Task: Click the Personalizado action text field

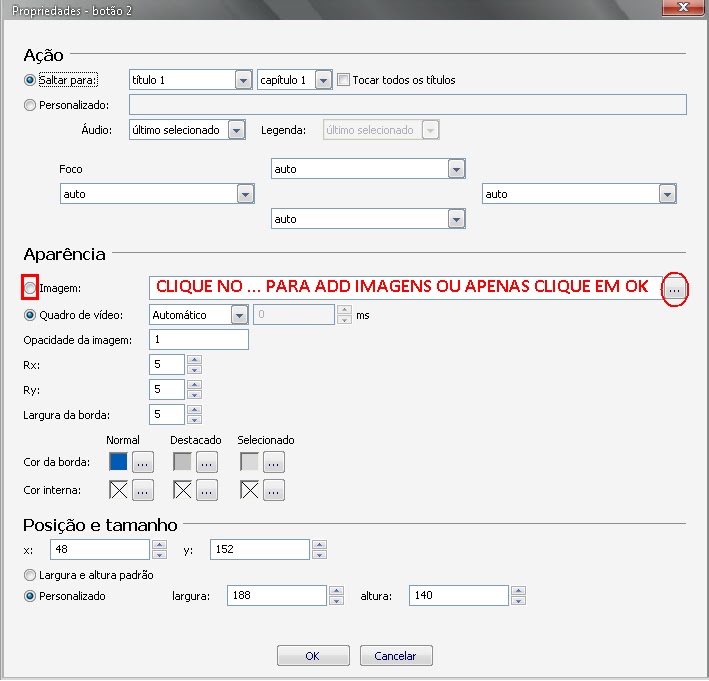Action: pos(408,104)
